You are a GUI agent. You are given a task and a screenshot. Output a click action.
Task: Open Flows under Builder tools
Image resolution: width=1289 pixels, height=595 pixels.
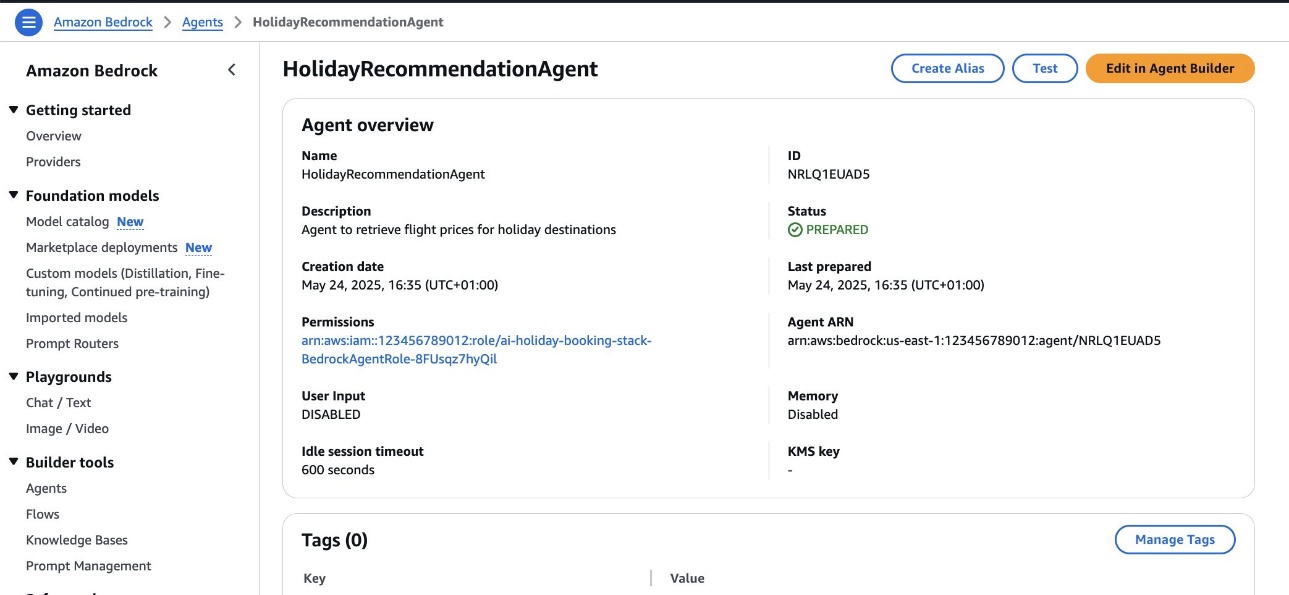43,515
